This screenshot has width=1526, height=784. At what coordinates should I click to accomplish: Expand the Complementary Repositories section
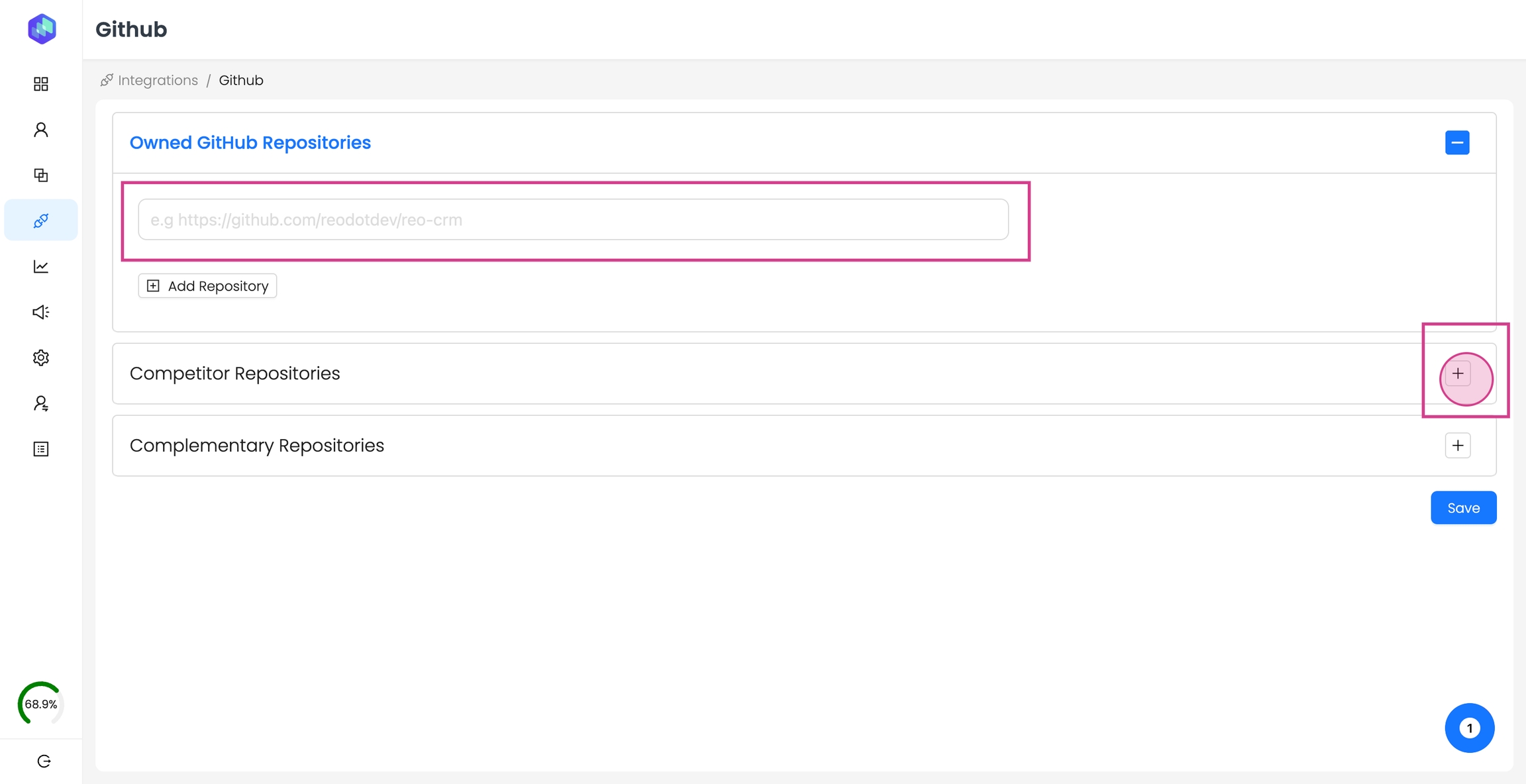pyautogui.click(x=1458, y=446)
